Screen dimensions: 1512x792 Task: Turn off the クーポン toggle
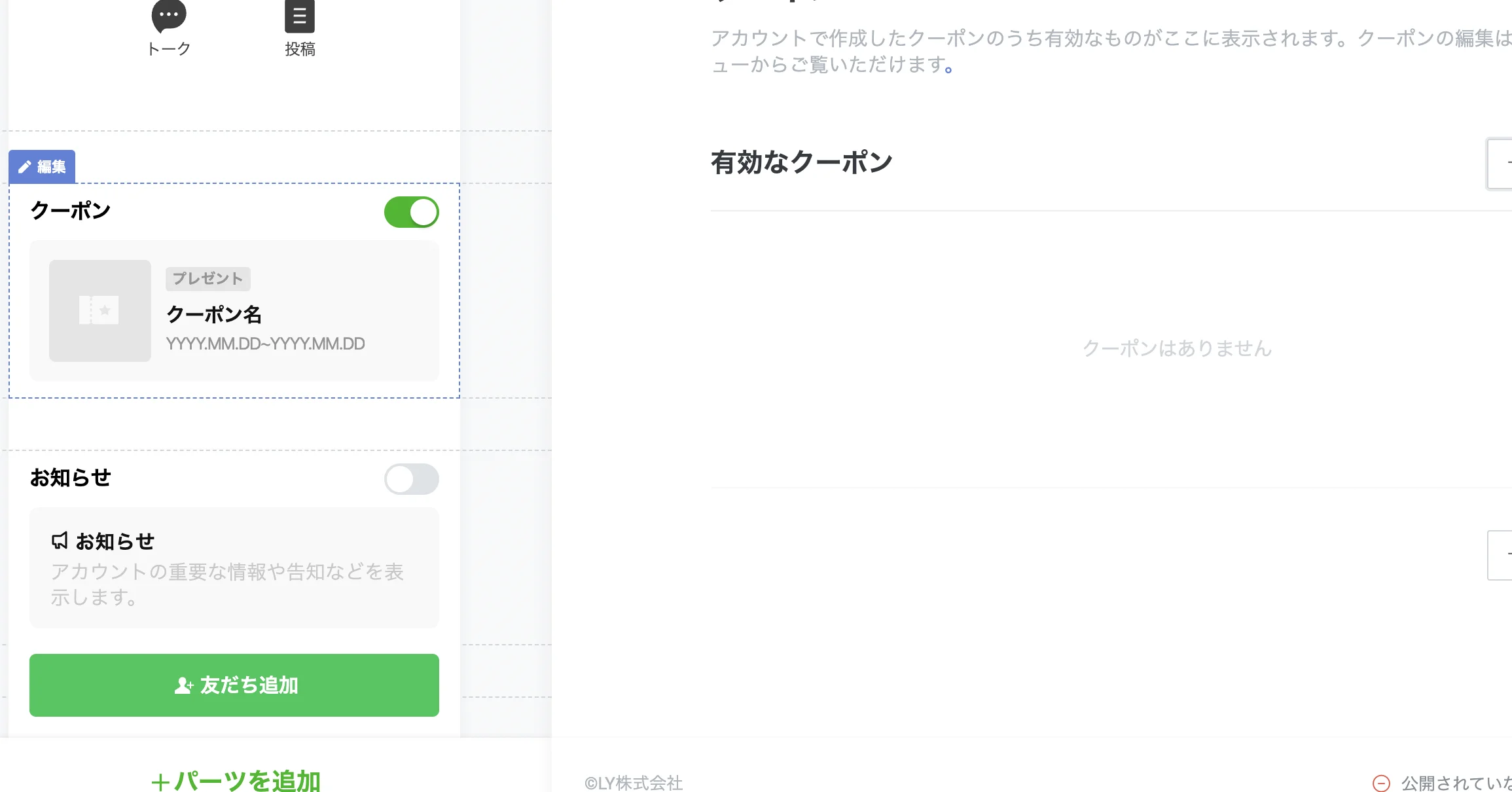point(412,212)
